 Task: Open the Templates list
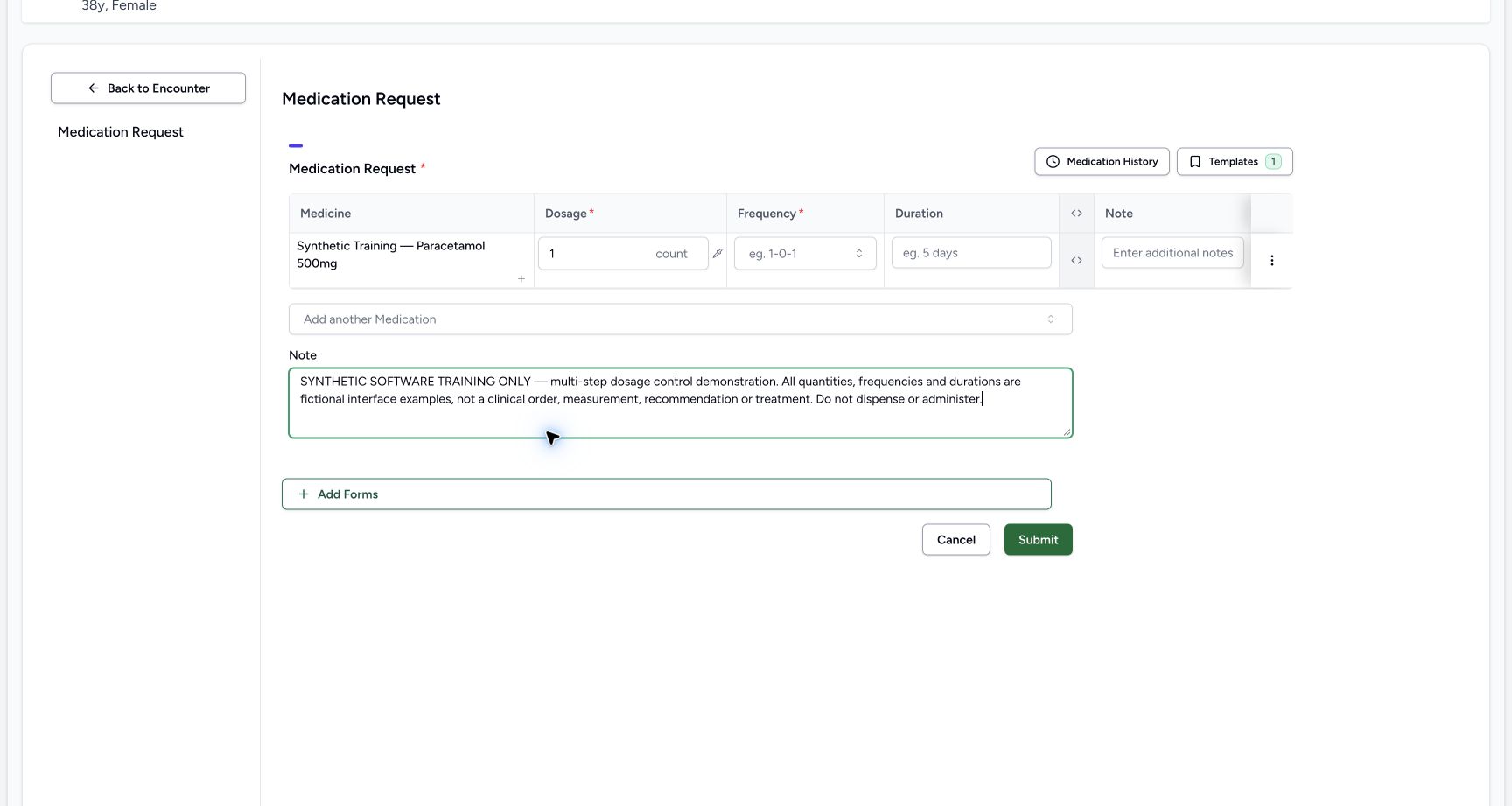click(1235, 161)
